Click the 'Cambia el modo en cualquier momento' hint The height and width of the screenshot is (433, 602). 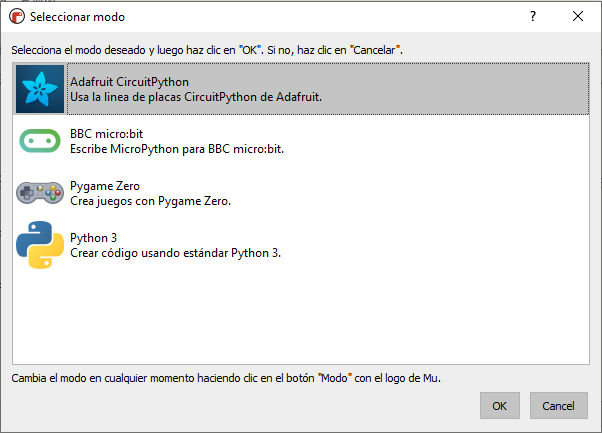point(226,378)
